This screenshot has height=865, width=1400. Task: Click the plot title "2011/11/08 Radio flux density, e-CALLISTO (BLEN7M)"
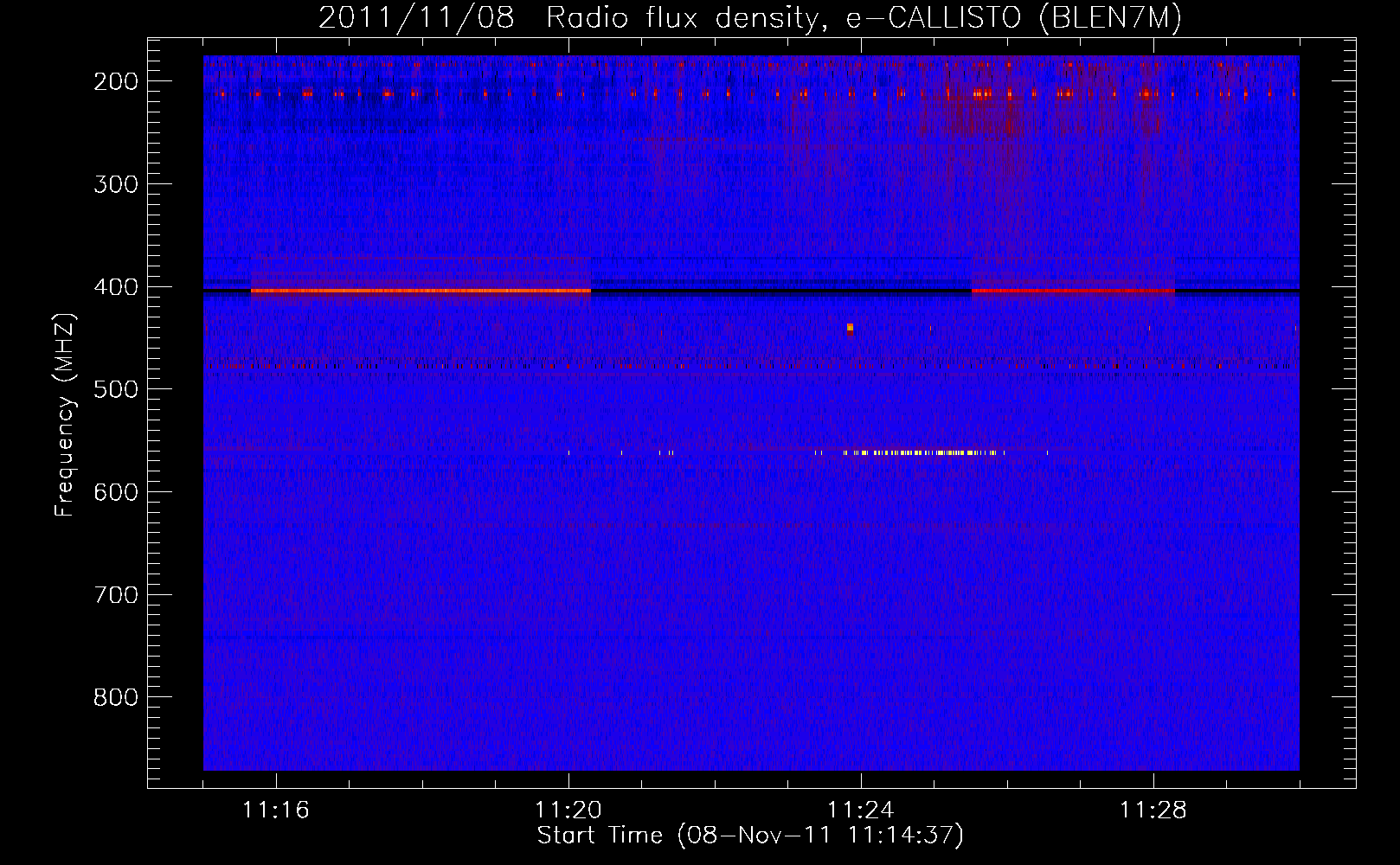(x=749, y=17)
